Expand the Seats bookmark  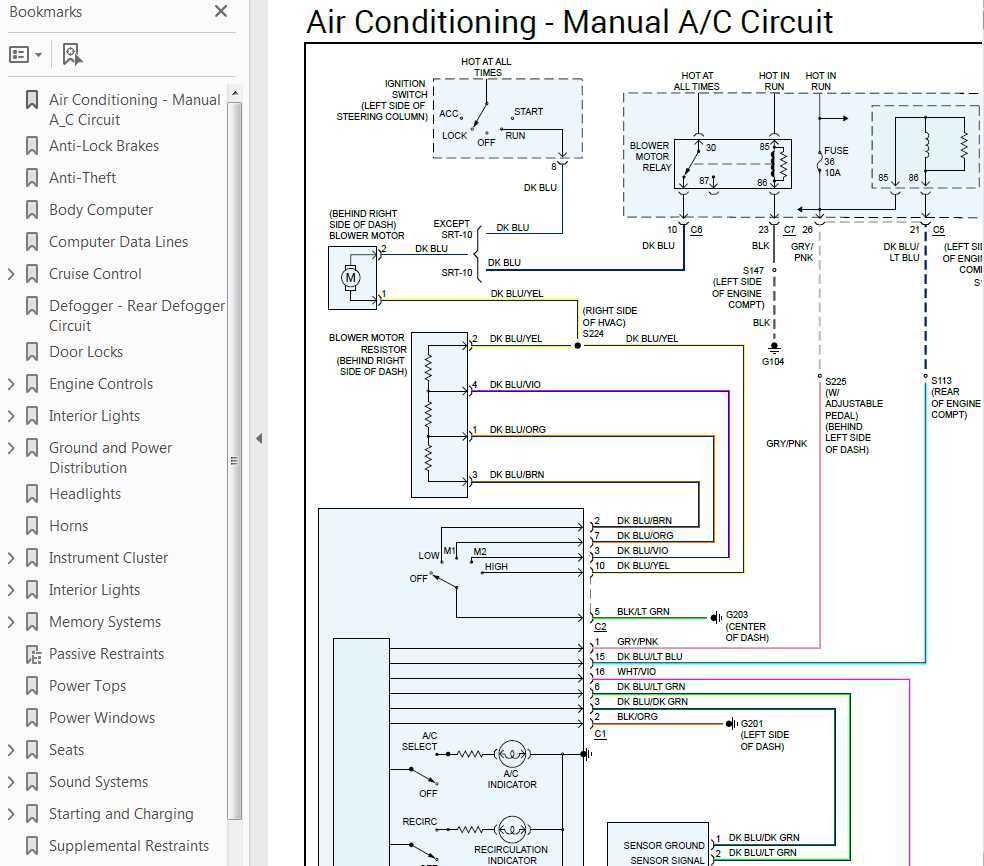pos(11,749)
